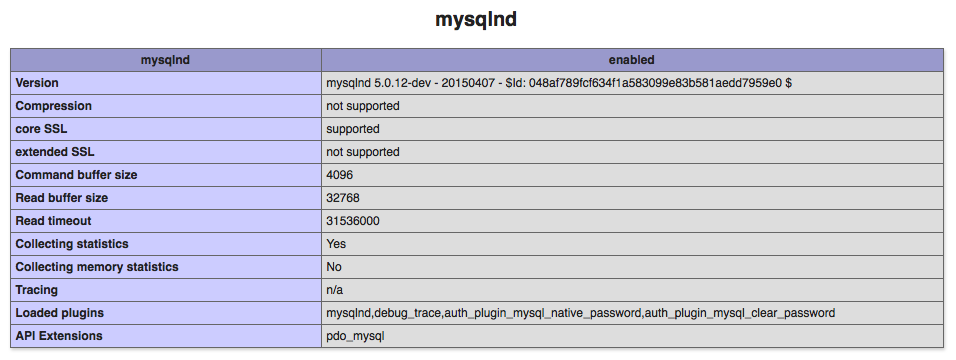Click the Collecting memory statistics label
The height and width of the screenshot is (360, 956).
pyautogui.click(x=97, y=267)
